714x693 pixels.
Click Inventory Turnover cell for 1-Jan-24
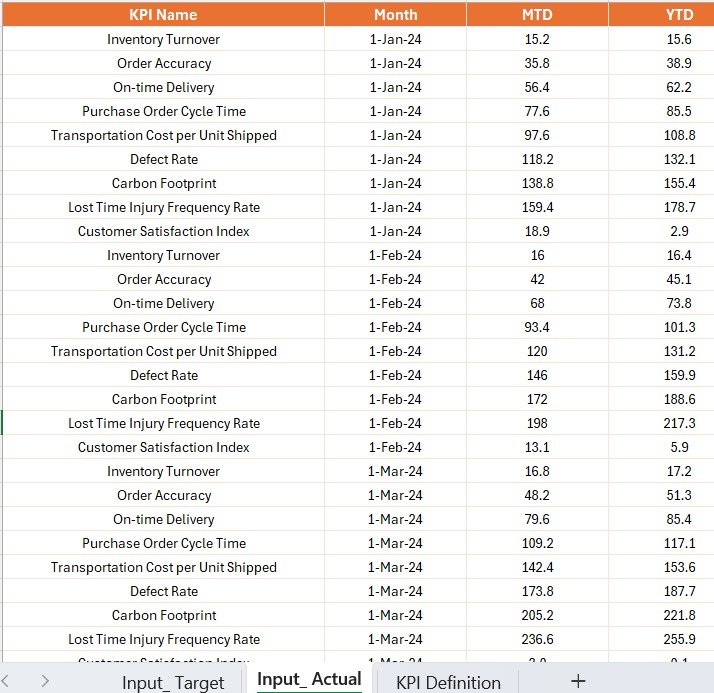coord(163,39)
